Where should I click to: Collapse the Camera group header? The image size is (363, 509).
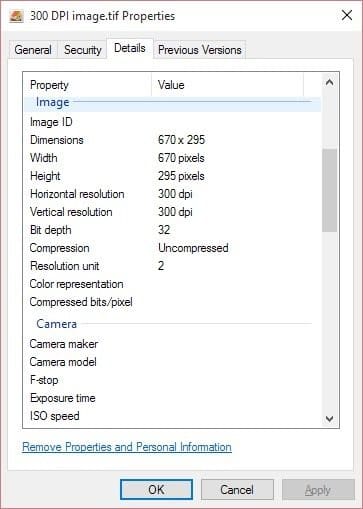tap(172, 324)
